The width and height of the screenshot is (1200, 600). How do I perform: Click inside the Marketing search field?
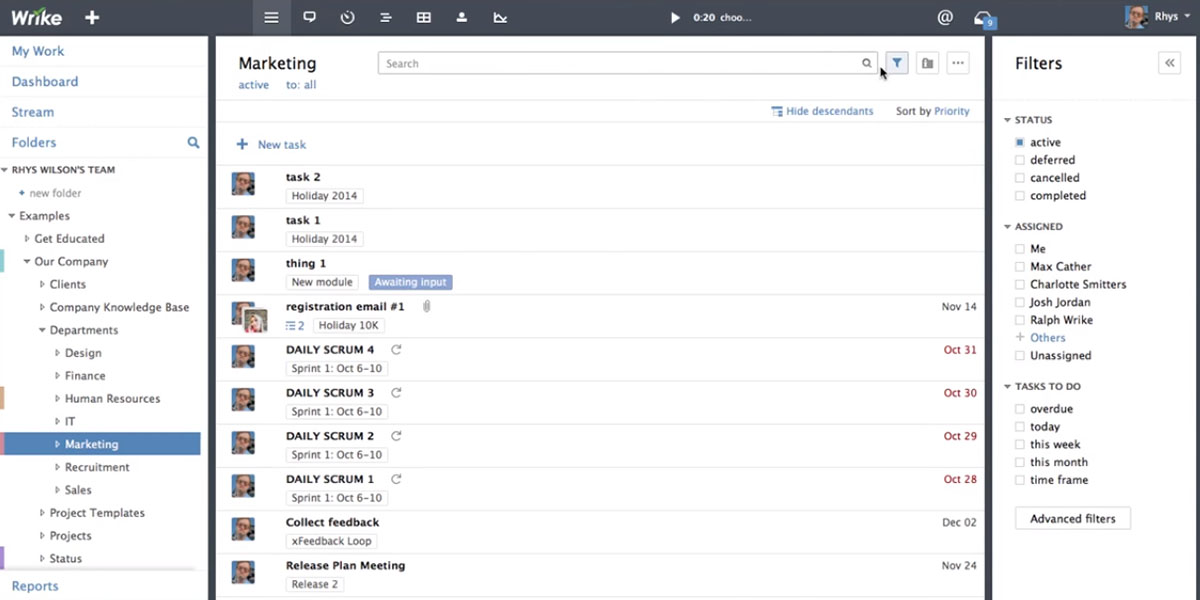click(x=620, y=63)
